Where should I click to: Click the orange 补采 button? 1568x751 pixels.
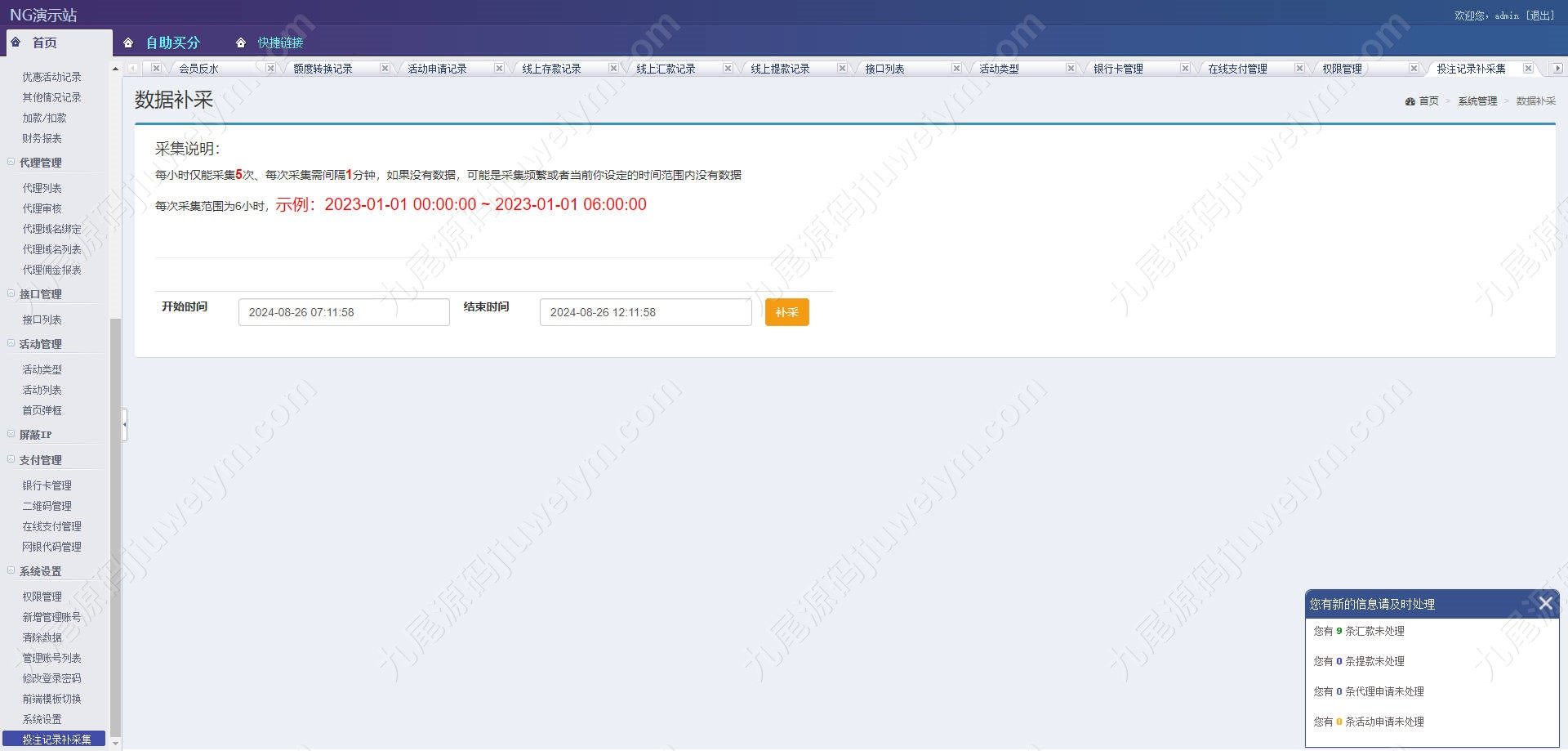click(786, 312)
